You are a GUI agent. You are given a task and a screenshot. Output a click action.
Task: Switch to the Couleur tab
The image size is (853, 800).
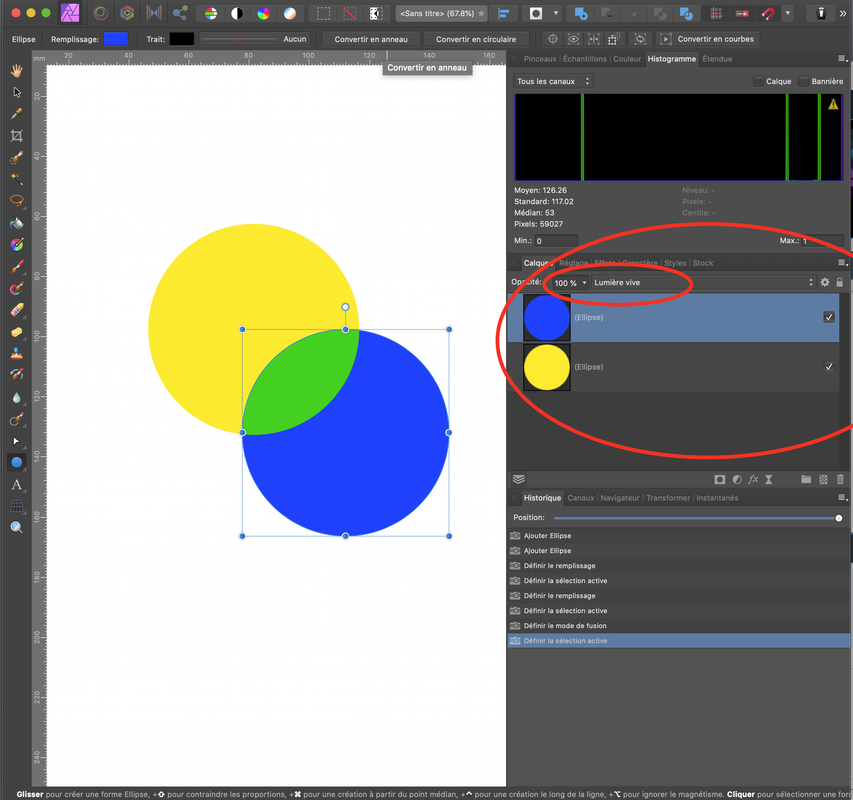[x=627, y=59]
